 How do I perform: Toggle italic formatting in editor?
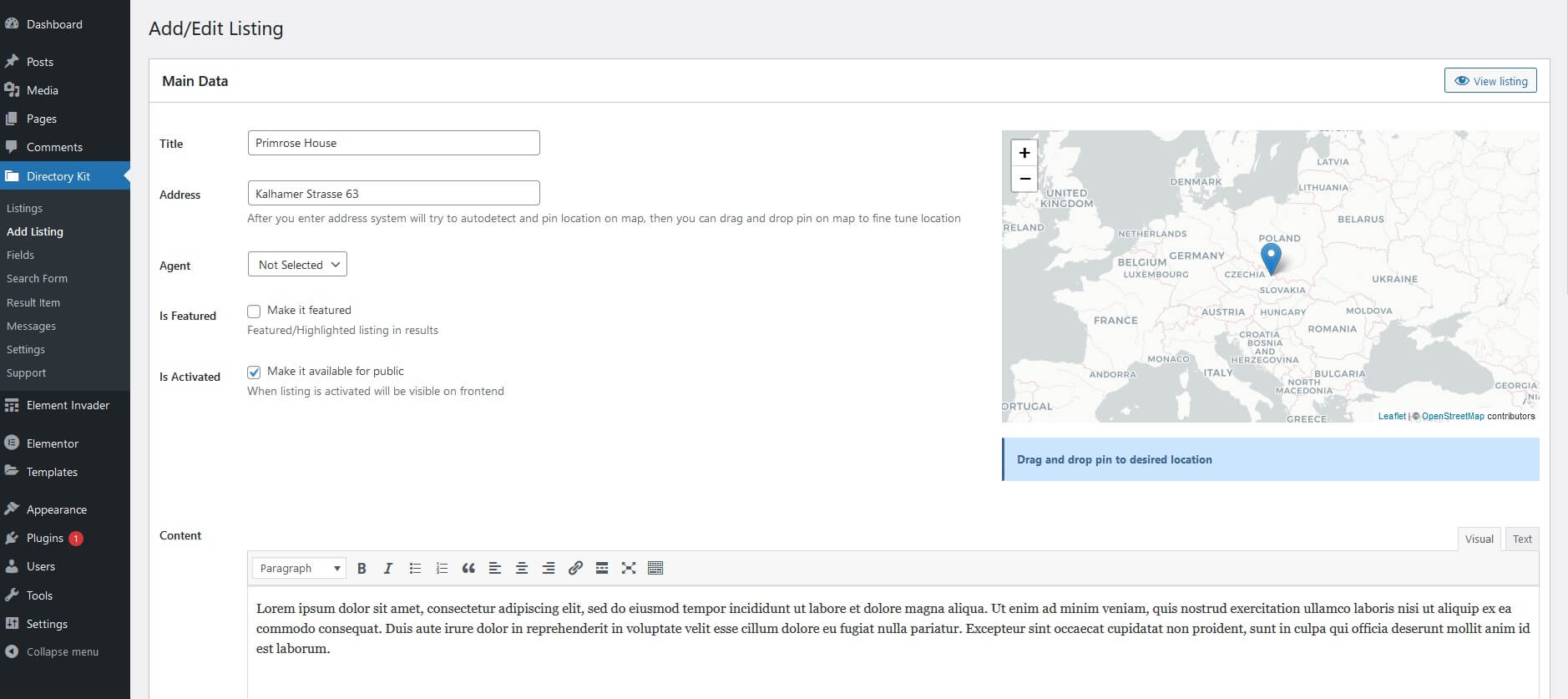pyautogui.click(x=387, y=568)
